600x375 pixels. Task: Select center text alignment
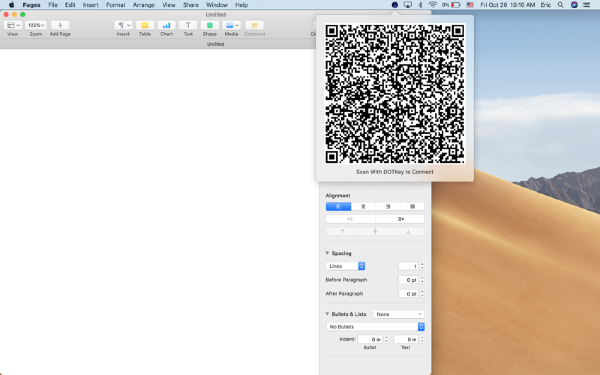[x=363, y=207]
